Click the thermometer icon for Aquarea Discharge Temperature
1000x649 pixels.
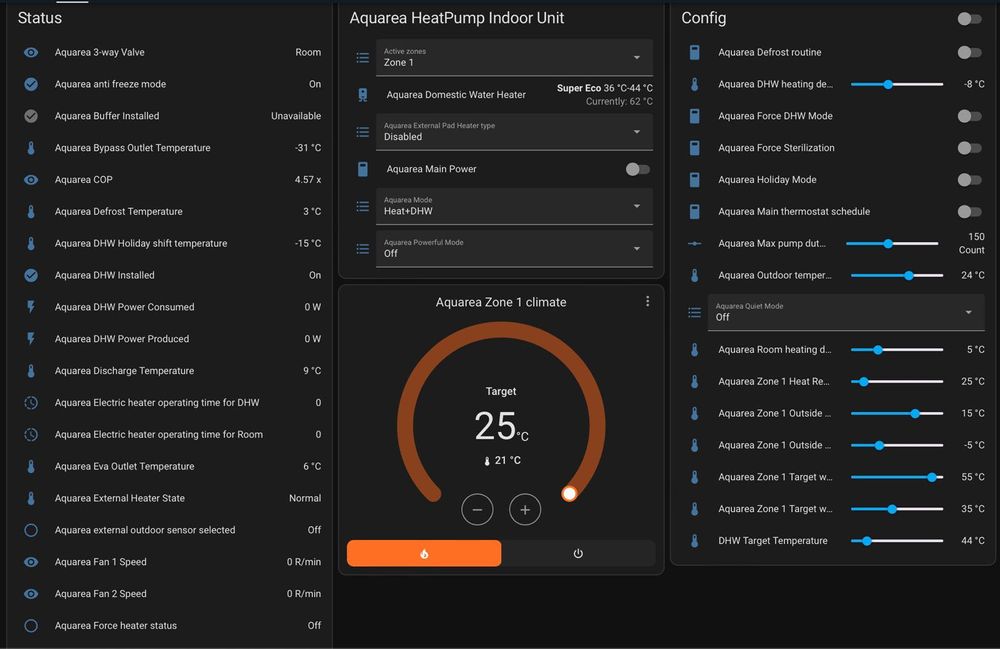coord(31,371)
